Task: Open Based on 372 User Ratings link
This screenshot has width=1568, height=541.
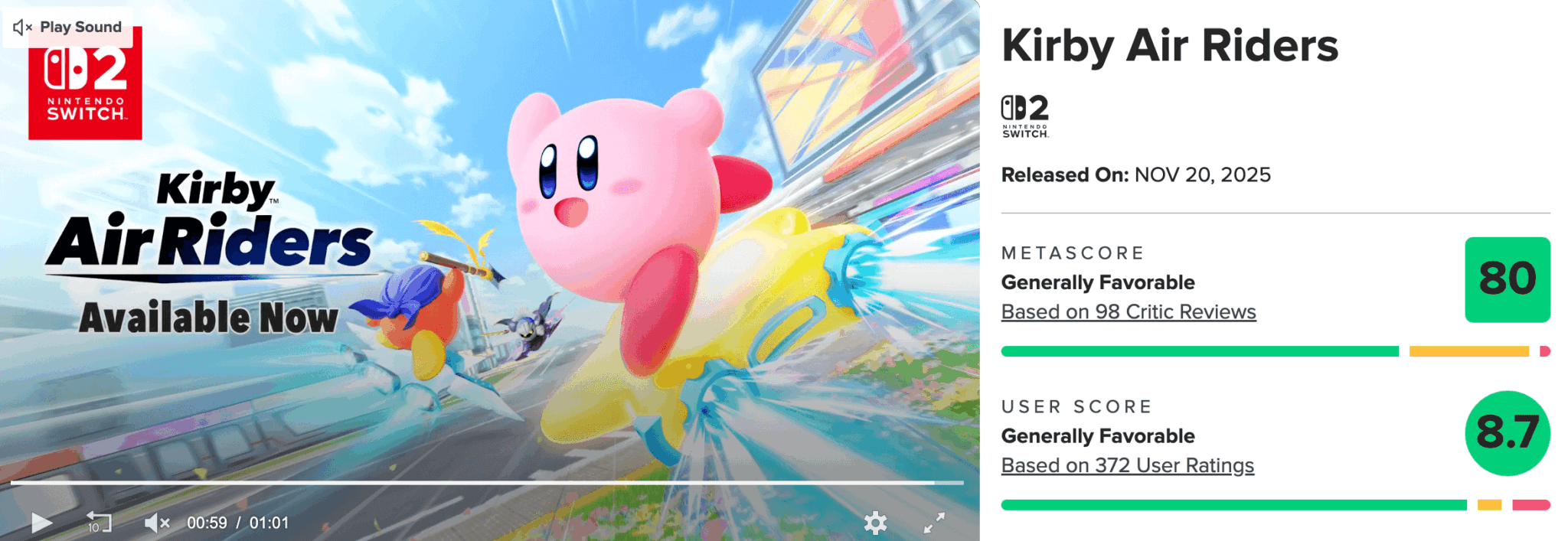Action: (x=1128, y=465)
